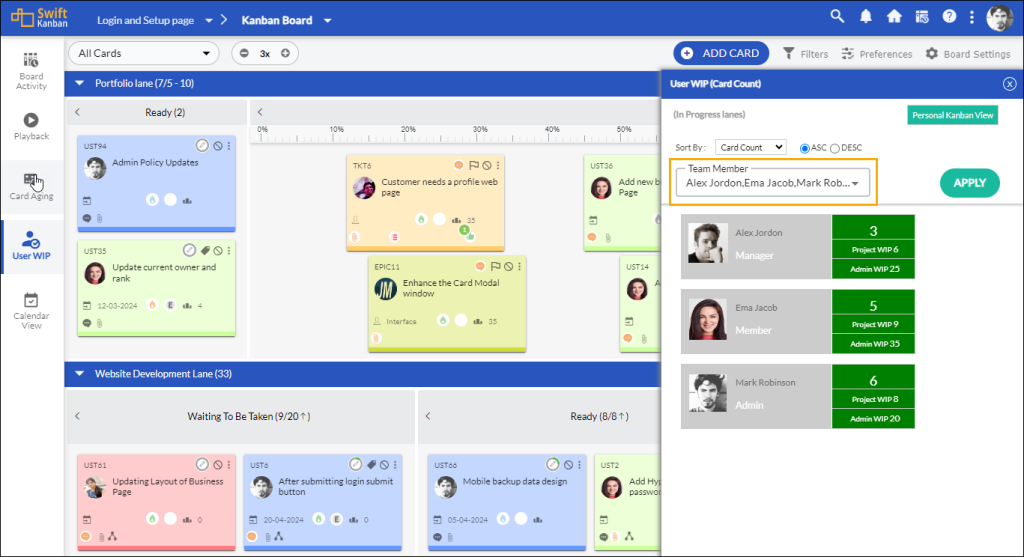Viewport: 1024px width, 557px height.
Task: Click Ema Jacob's card count 5
Action: click(873, 306)
